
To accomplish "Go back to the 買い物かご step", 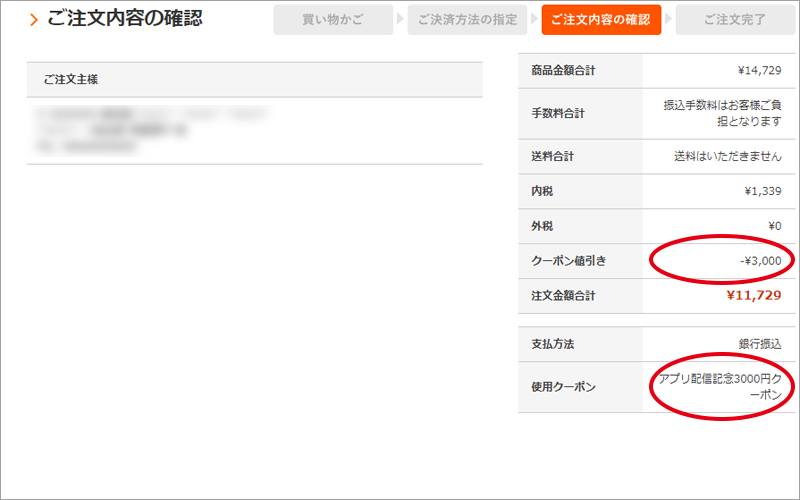I will tap(333, 20).
